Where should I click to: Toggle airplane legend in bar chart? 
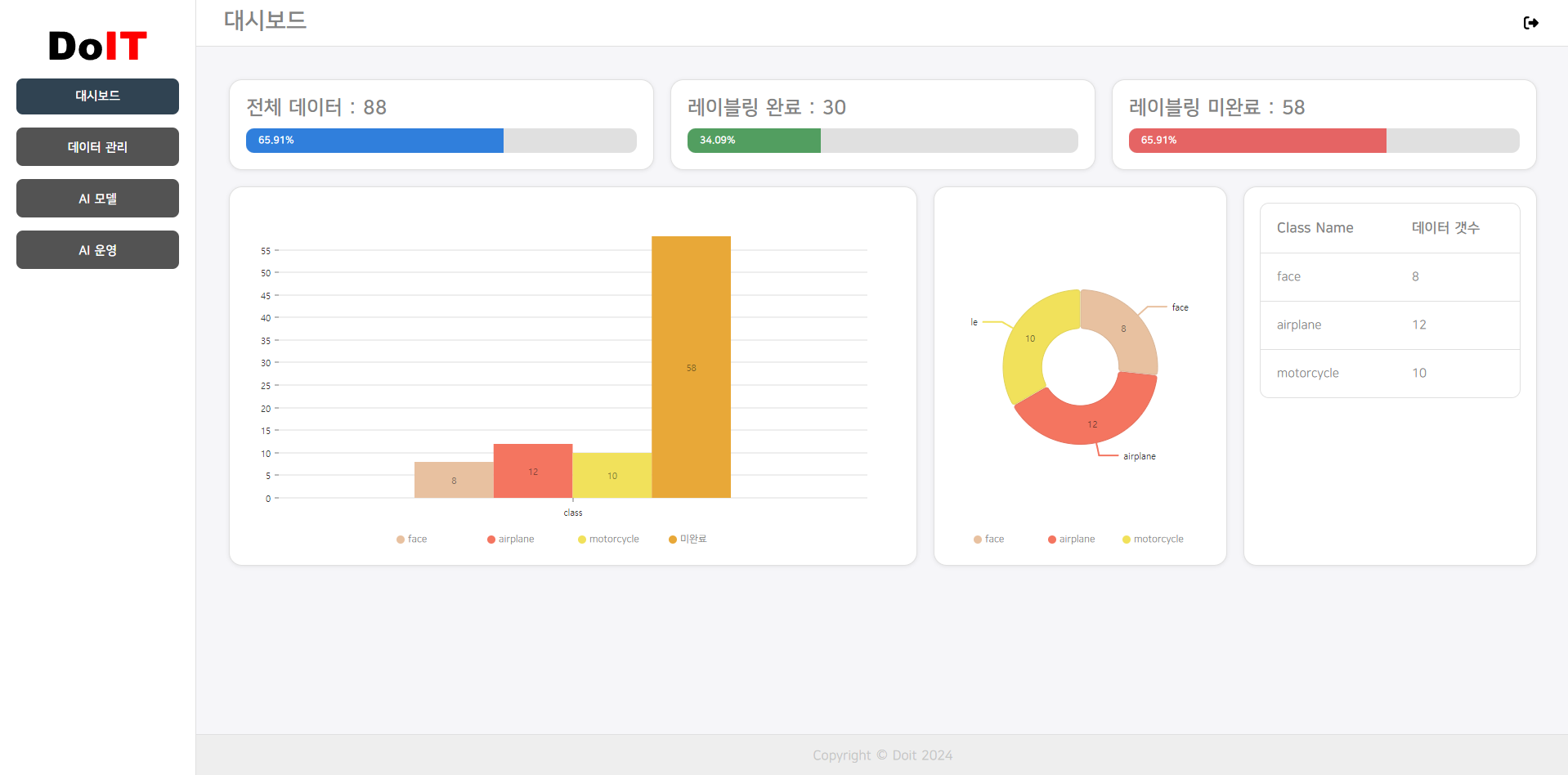pos(510,539)
